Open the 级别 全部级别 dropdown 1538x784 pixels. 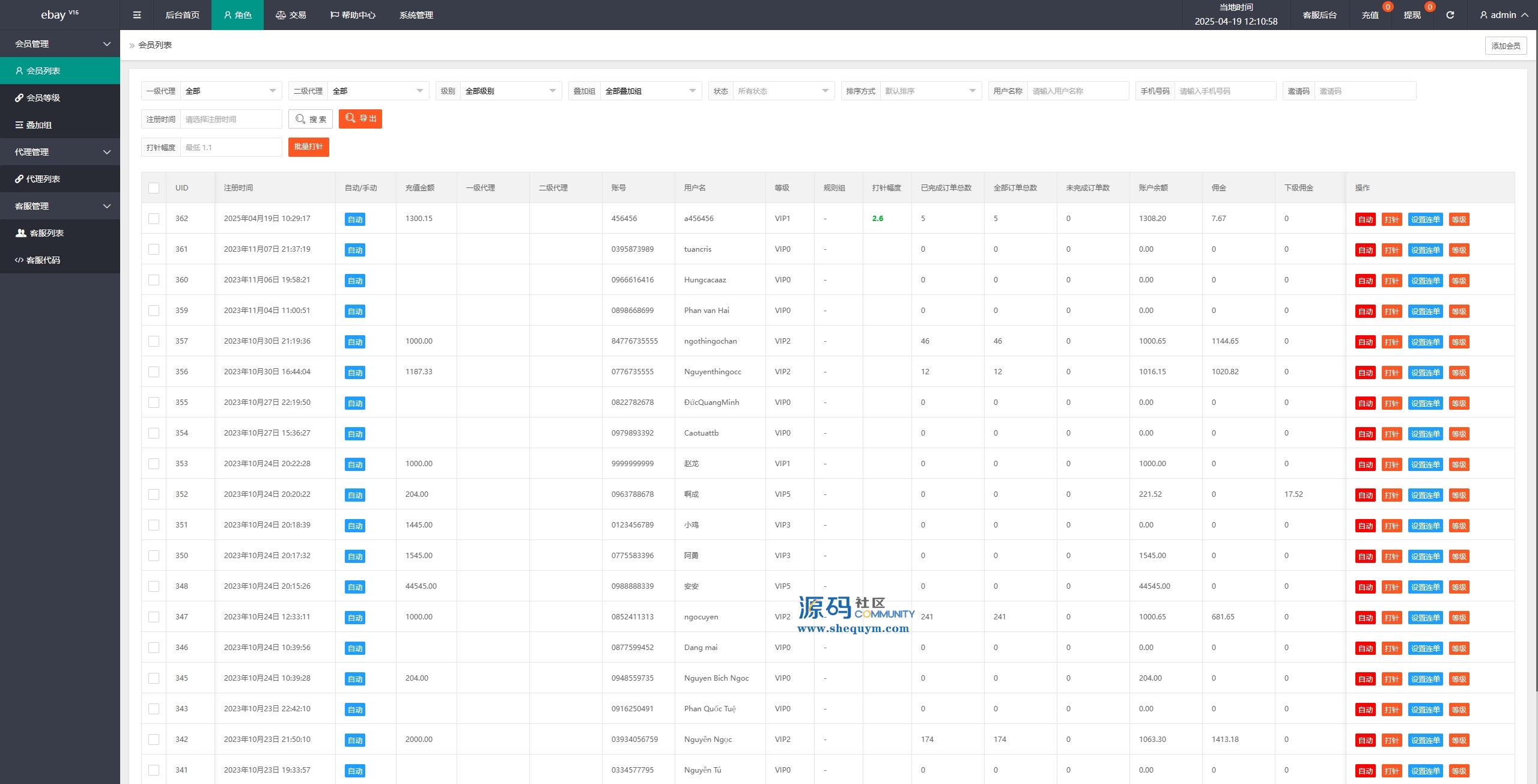511,91
